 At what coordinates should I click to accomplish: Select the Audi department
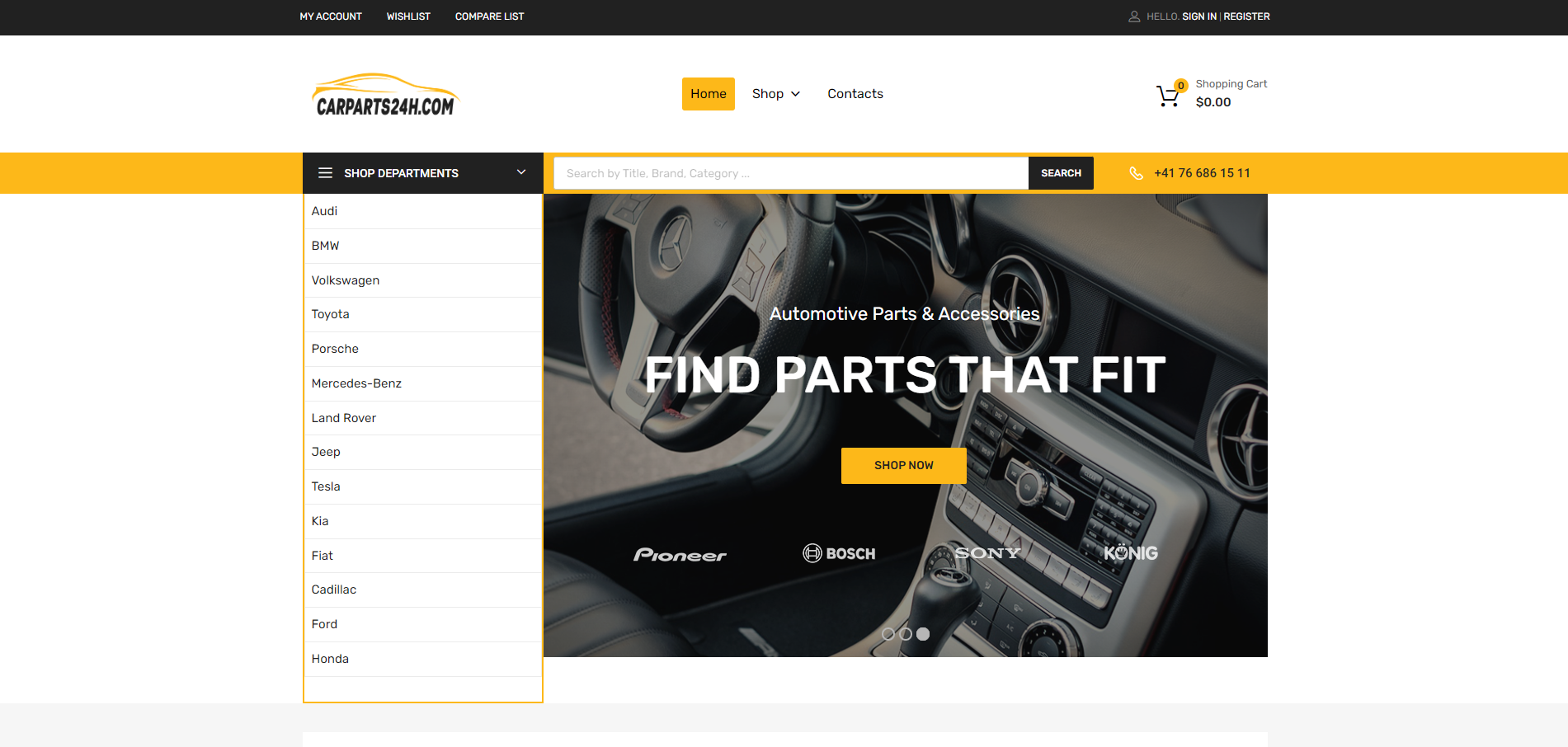pos(422,211)
